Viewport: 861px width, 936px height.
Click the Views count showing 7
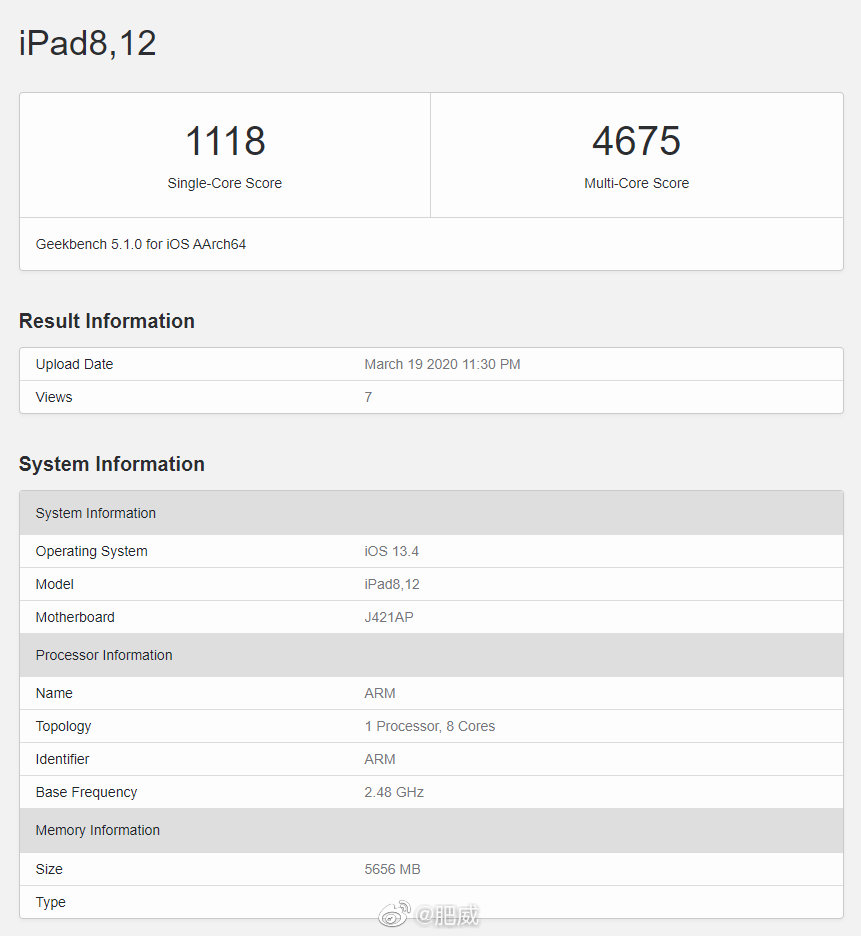pyautogui.click(x=367, y=397)
